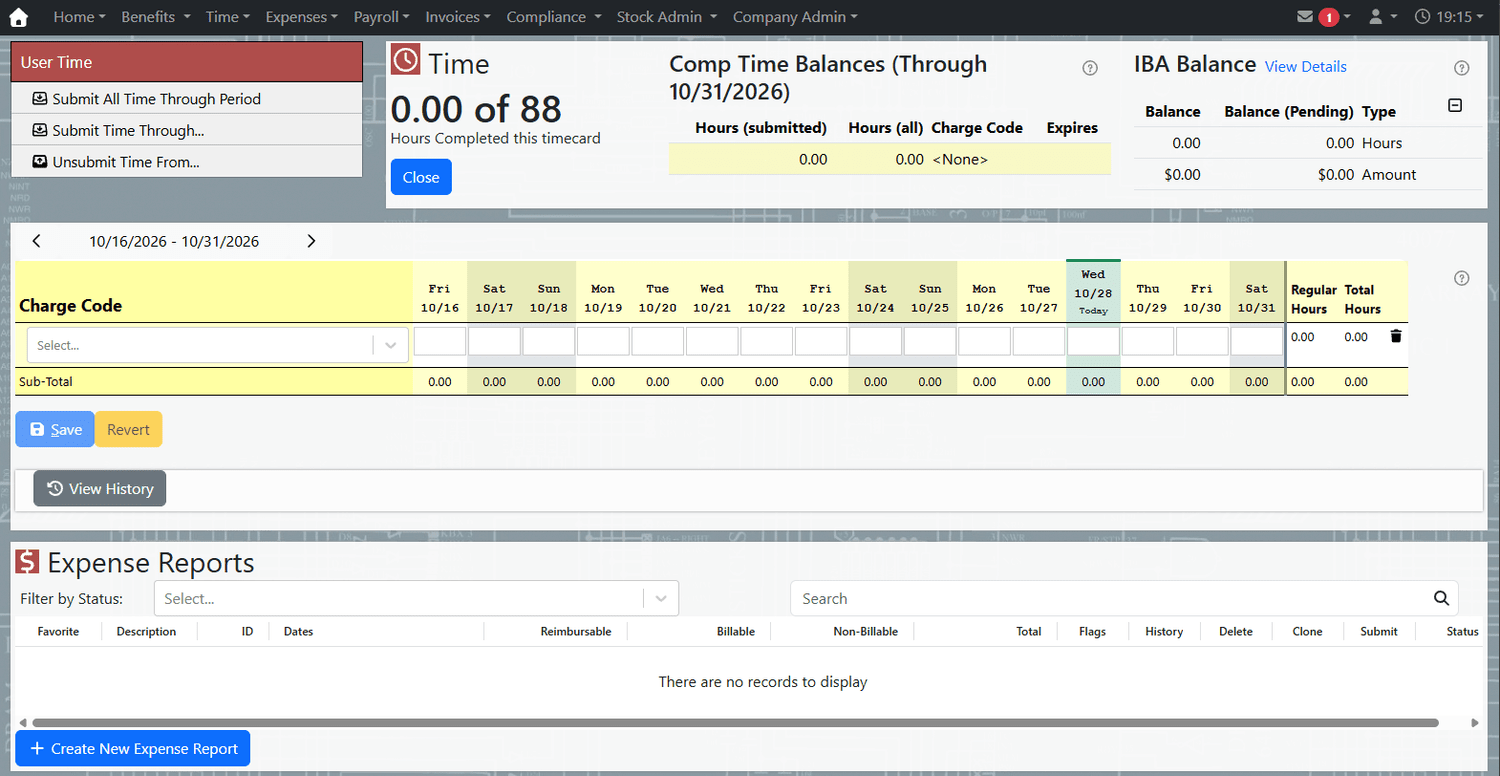
Task: Expand the Compliance navbar dropdown
Action: pos(554,17)
